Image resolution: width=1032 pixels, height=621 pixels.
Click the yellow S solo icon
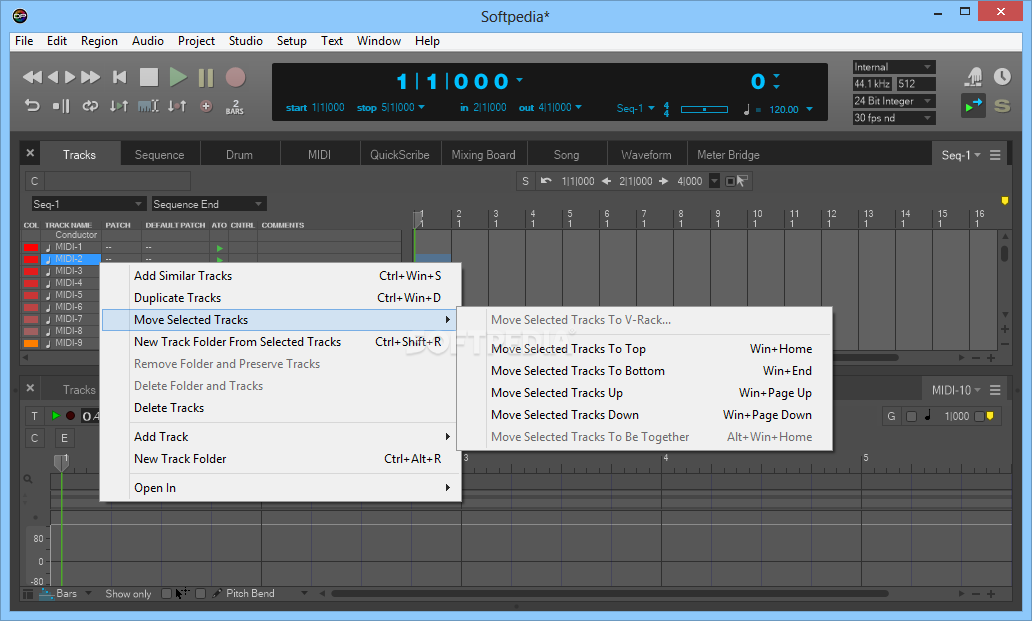(x=1002, y=105)
